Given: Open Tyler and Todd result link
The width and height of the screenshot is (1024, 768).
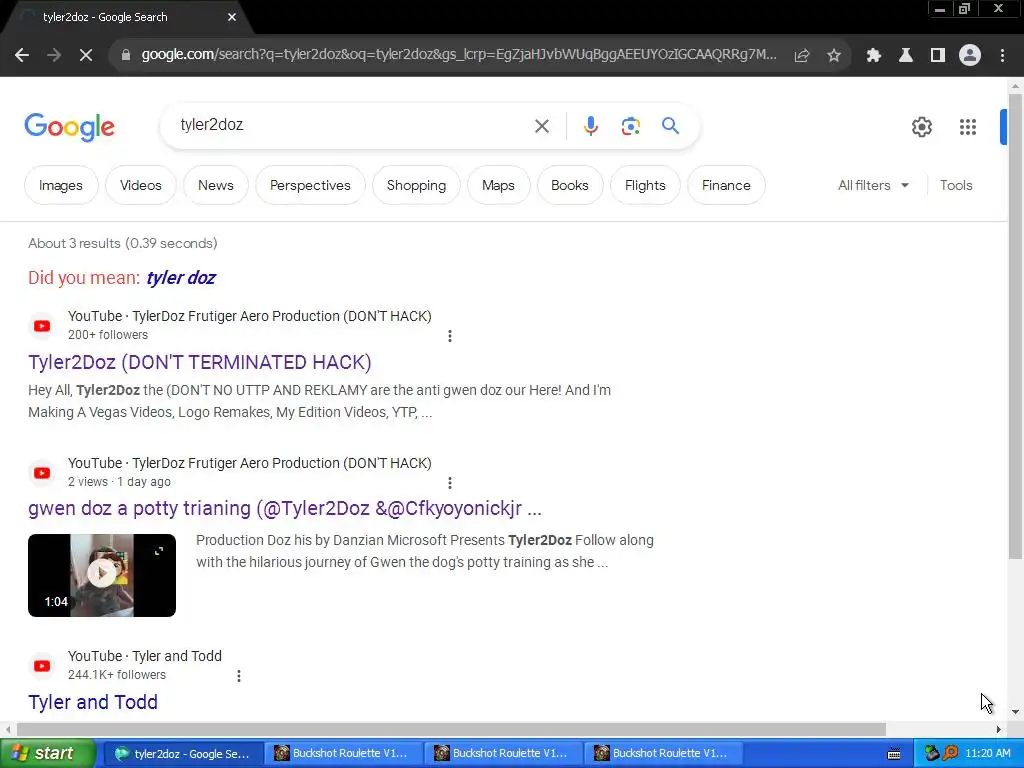Looking at the screenshot, I should click(93, 702).
